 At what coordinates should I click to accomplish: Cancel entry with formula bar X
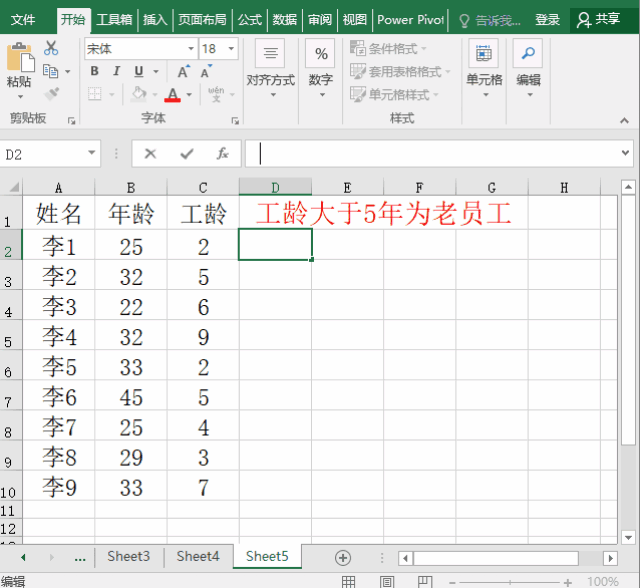click(x=151, y=153)
